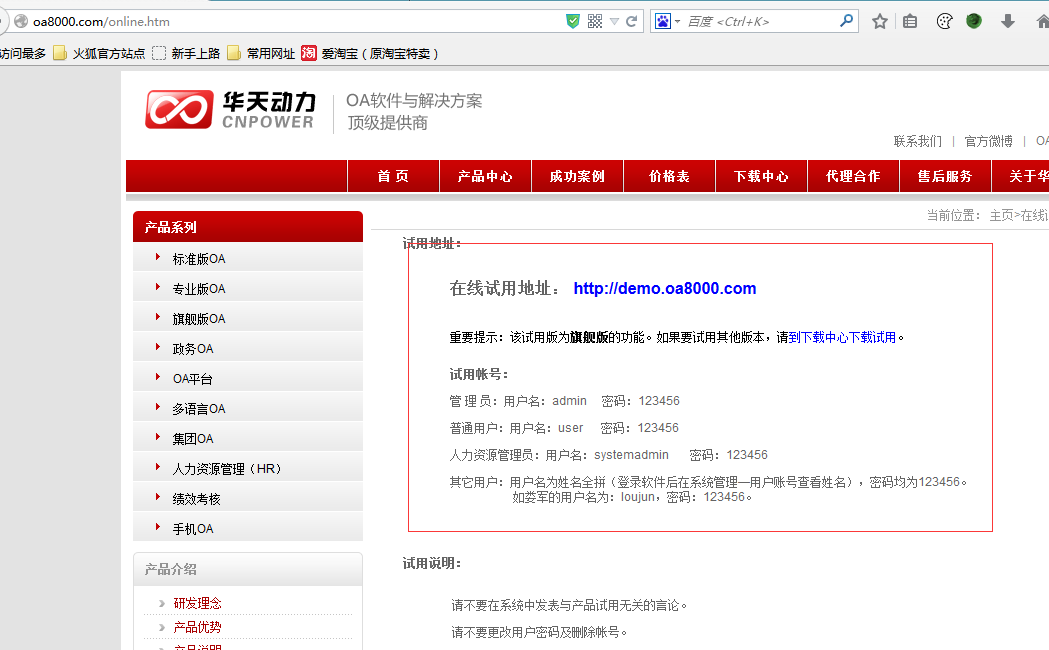Click chevron bullet beside 产品优势
The width and height of the screenshot is (1049, 650).
[161, 627]
